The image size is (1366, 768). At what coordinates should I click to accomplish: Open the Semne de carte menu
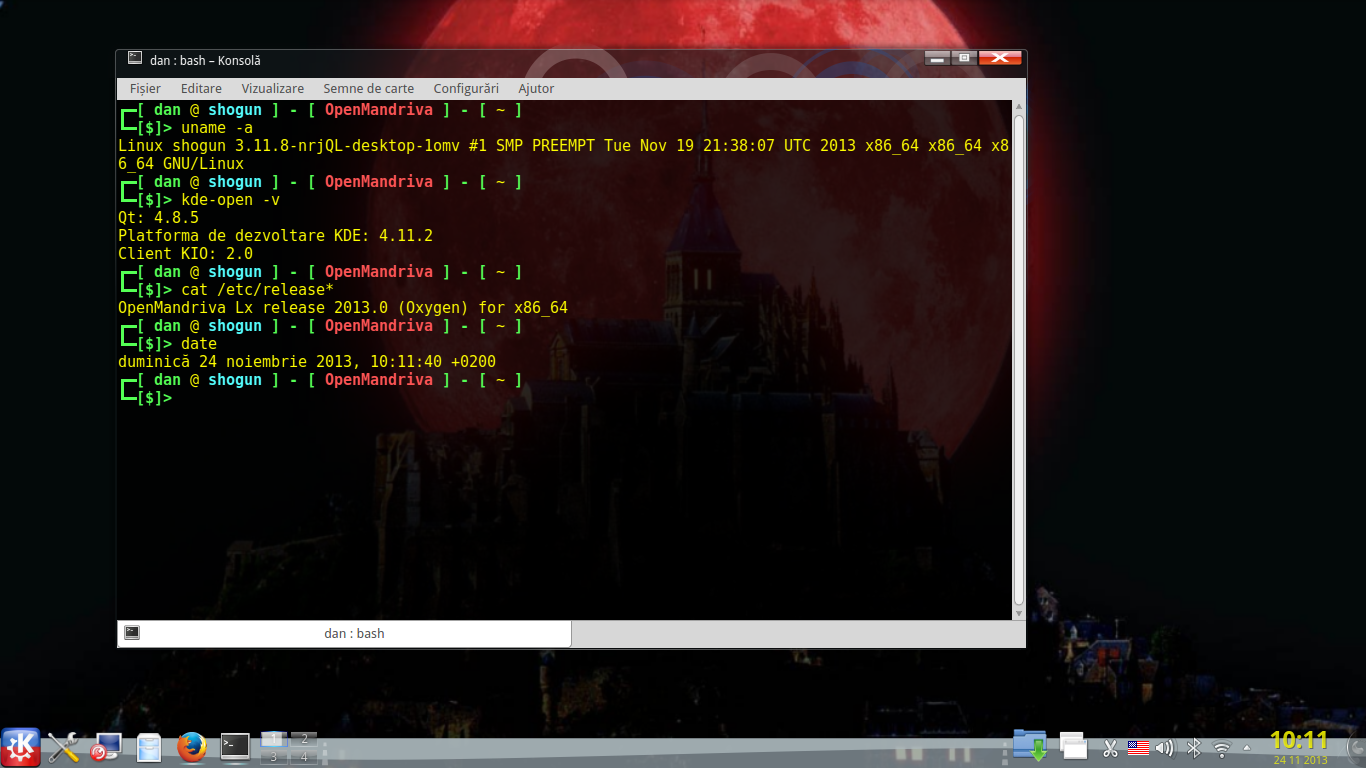point(368,88)
